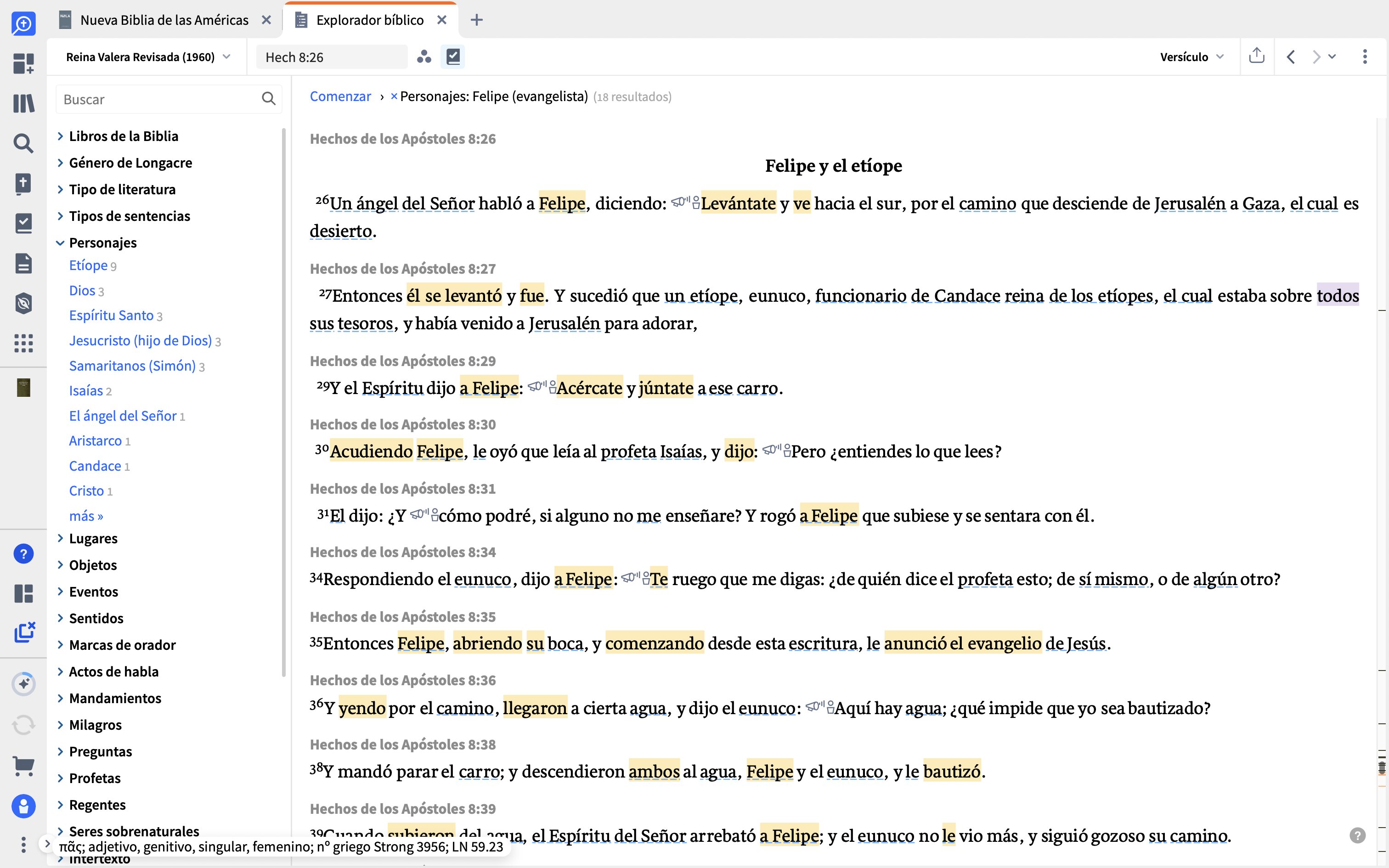Open the reading plan checklist icon

tap(23, 223)
